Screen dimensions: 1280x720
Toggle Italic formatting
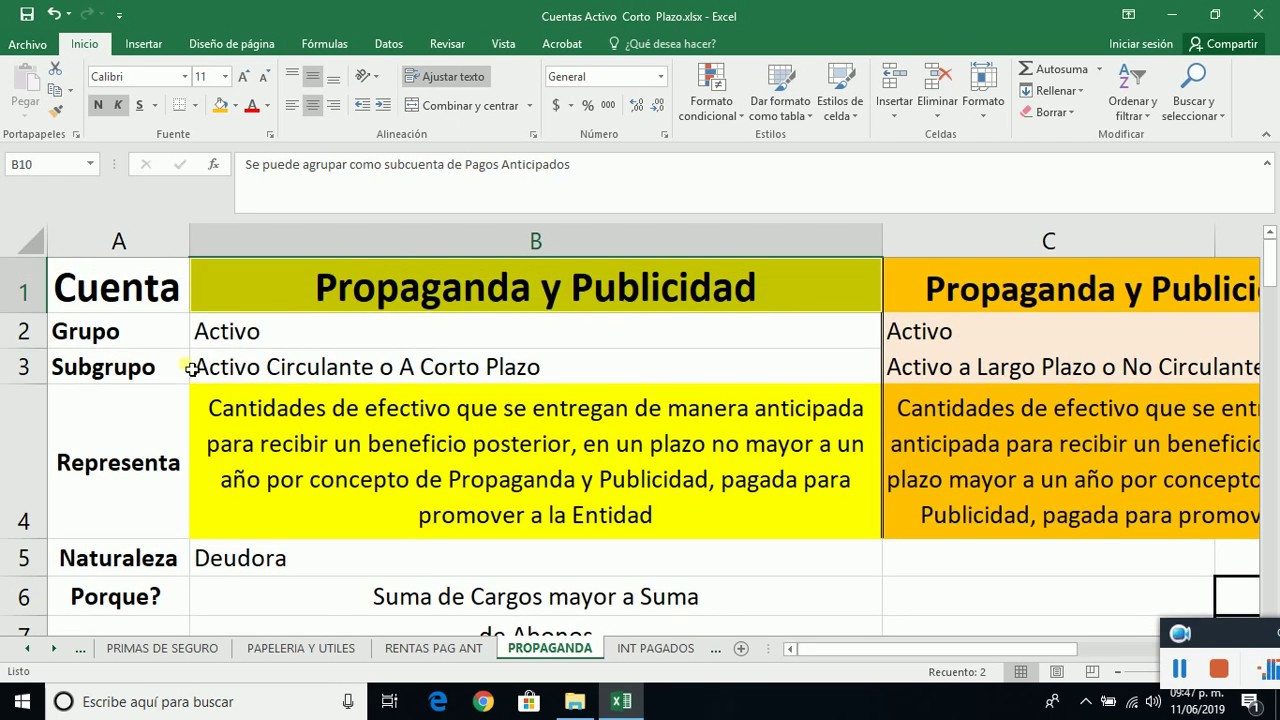tap(118, 105)
